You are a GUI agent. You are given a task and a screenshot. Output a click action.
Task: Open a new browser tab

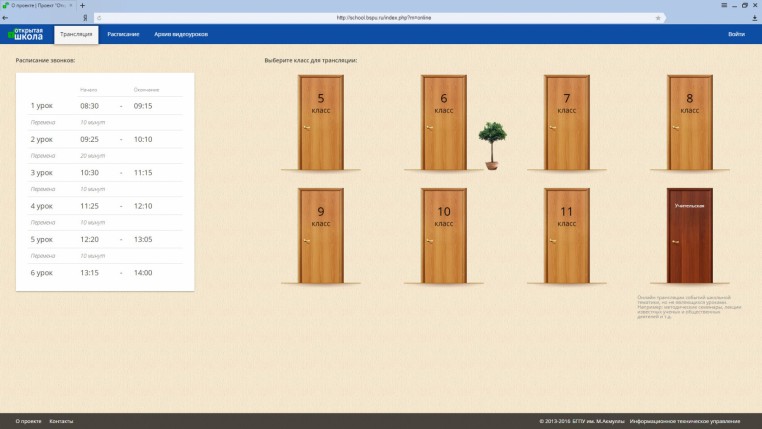click(x=82, y=5)
